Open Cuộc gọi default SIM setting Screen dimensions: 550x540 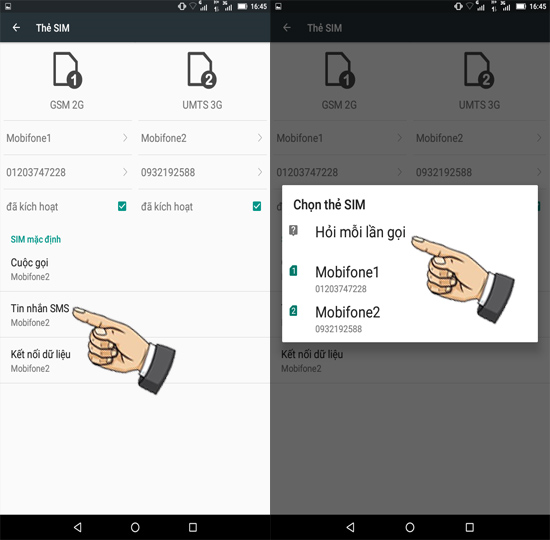[x=135, y=269]
